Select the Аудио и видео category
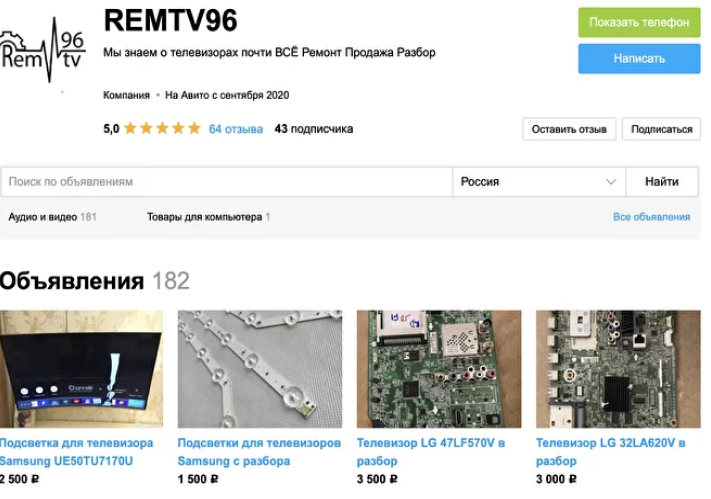 click(x=52, y=217)
